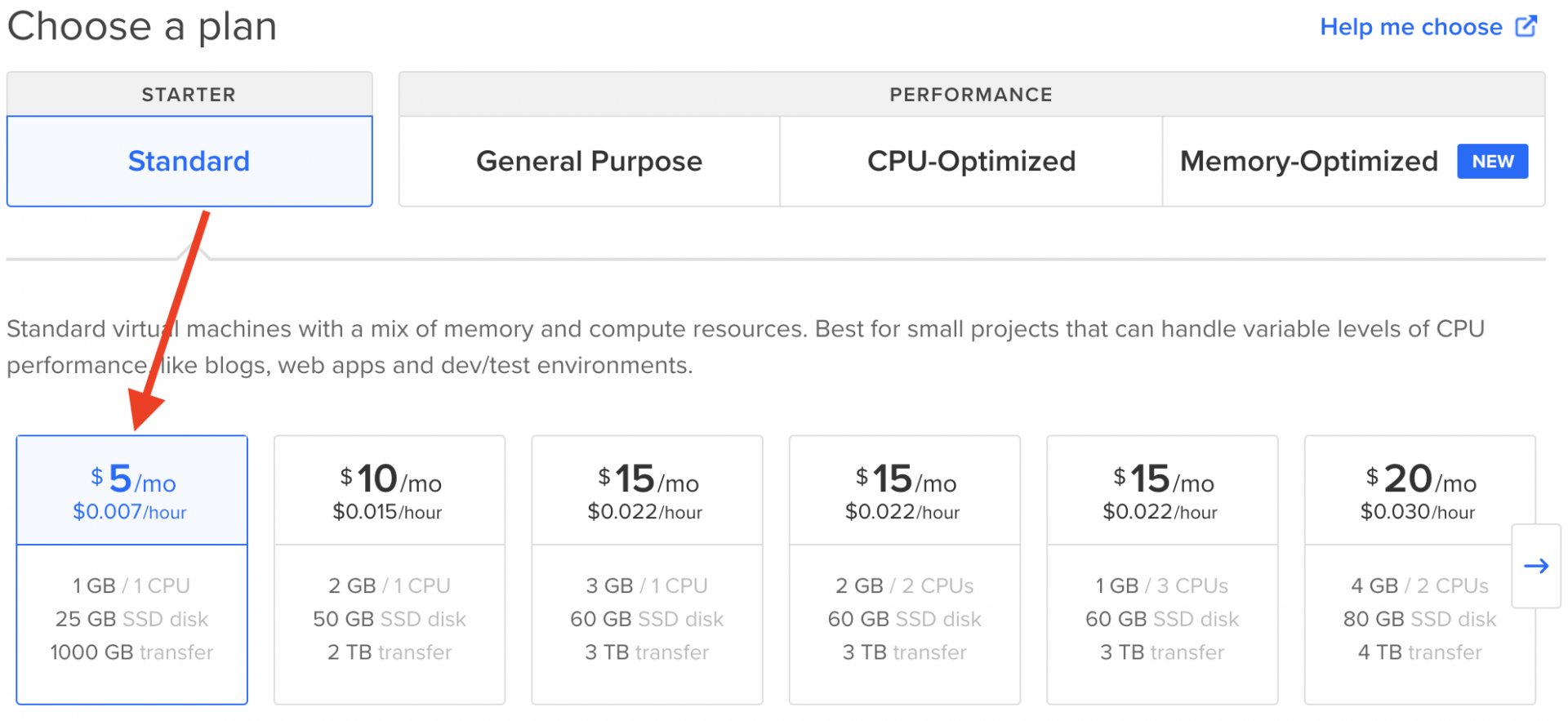This screenshot has width=1568, height=721.
Task: Switch to the General Purpose tab
Action: (589, 162)
